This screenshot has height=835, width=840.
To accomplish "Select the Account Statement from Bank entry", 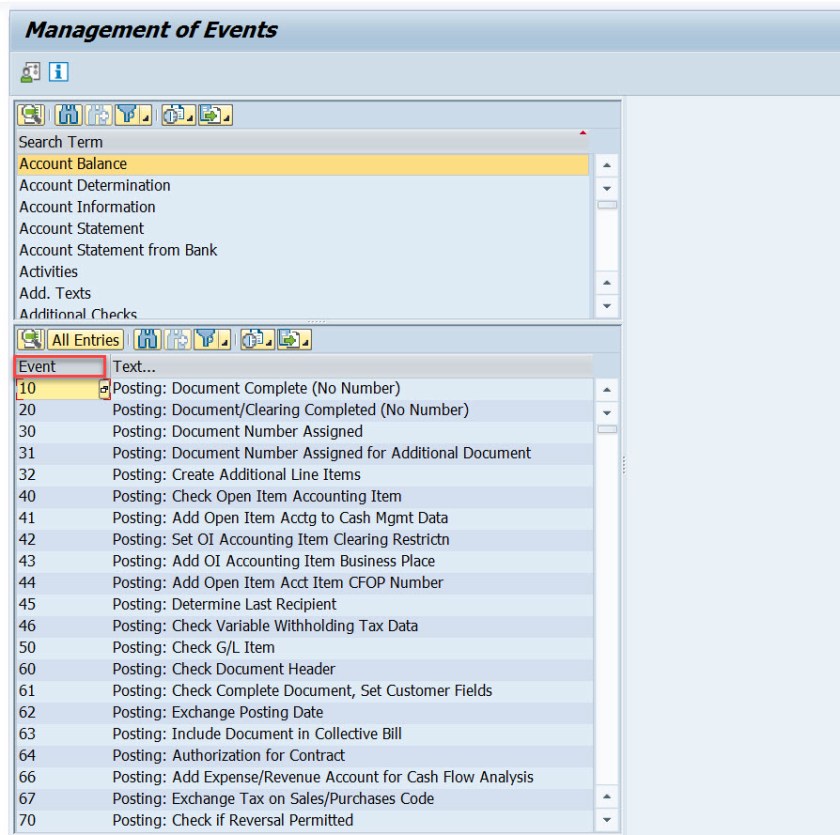I will point(118,250).
